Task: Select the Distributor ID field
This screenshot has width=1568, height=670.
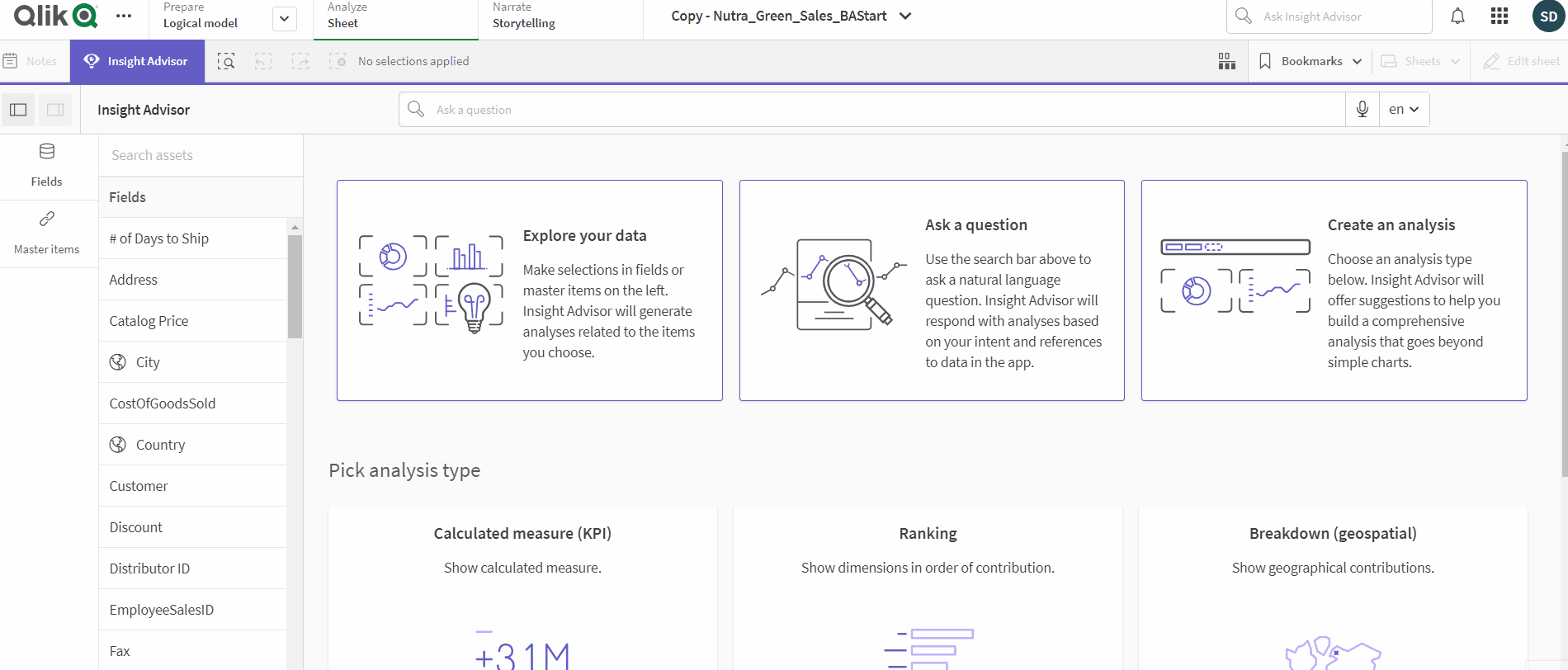Action: point(192,569)
